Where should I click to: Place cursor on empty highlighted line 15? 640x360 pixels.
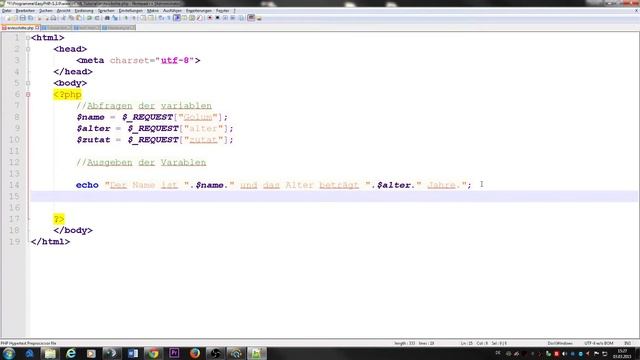(334, 196)
